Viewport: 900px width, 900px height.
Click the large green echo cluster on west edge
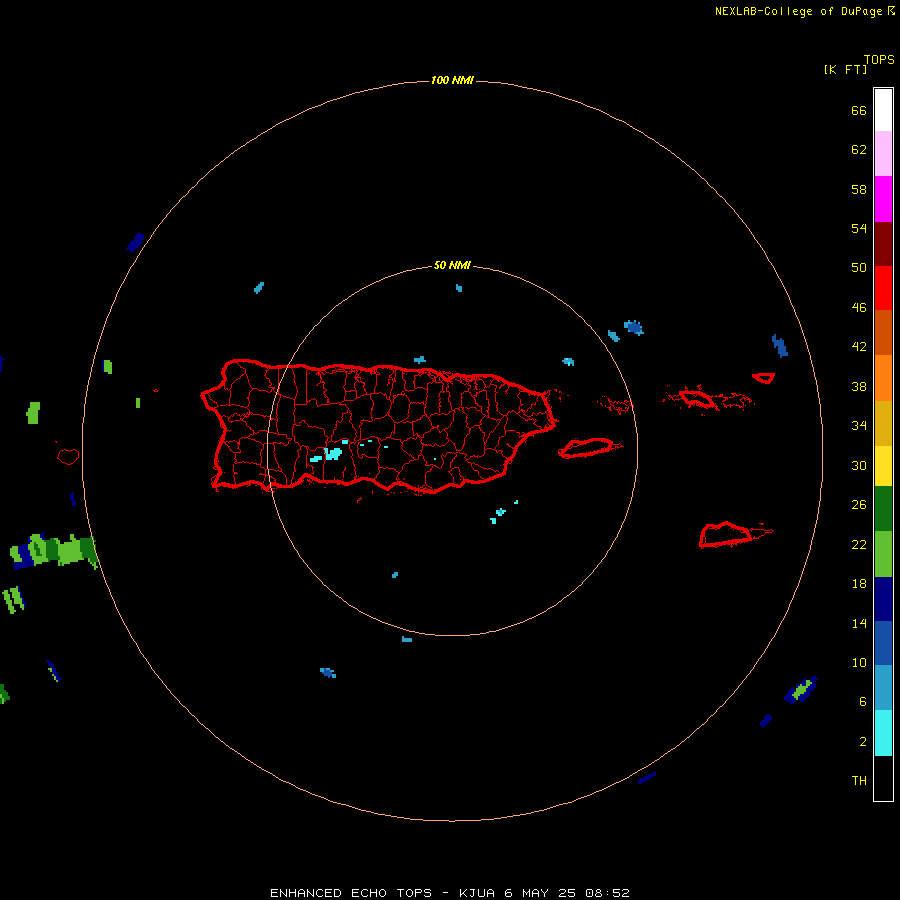point(54,551)
